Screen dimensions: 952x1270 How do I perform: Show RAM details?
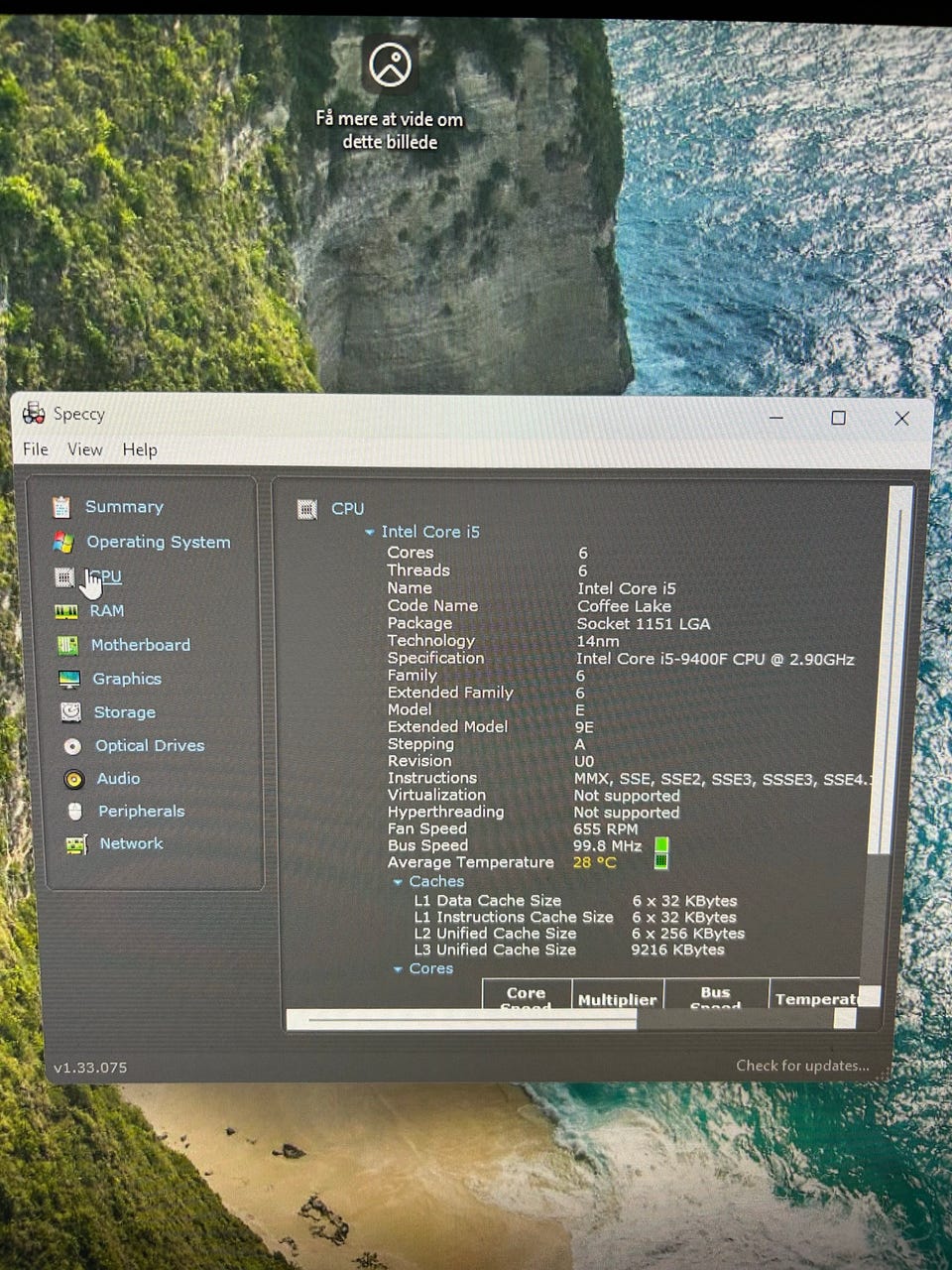pos(107,611)
